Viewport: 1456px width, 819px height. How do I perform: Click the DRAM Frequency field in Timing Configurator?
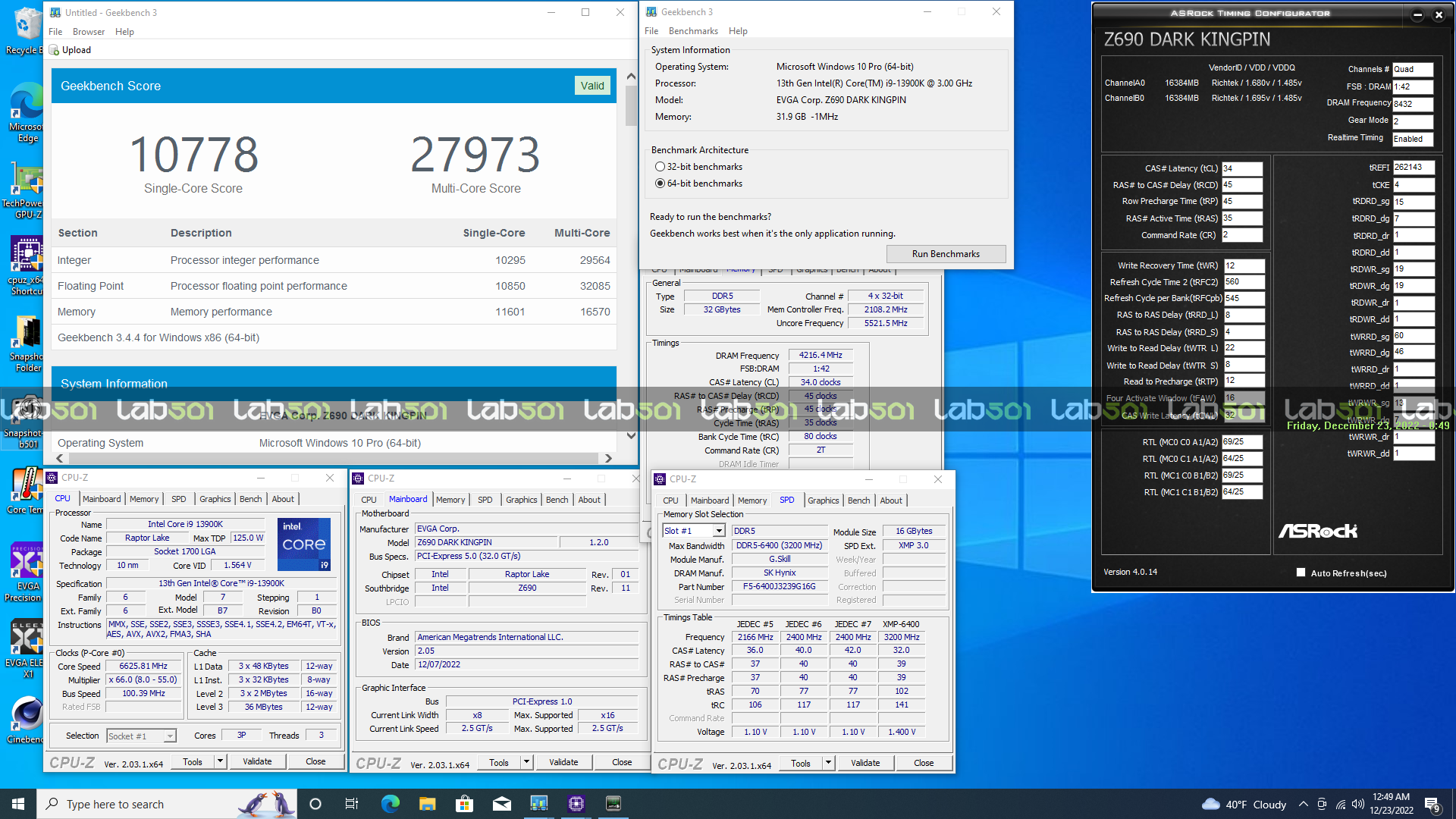tap(1413, 104)
